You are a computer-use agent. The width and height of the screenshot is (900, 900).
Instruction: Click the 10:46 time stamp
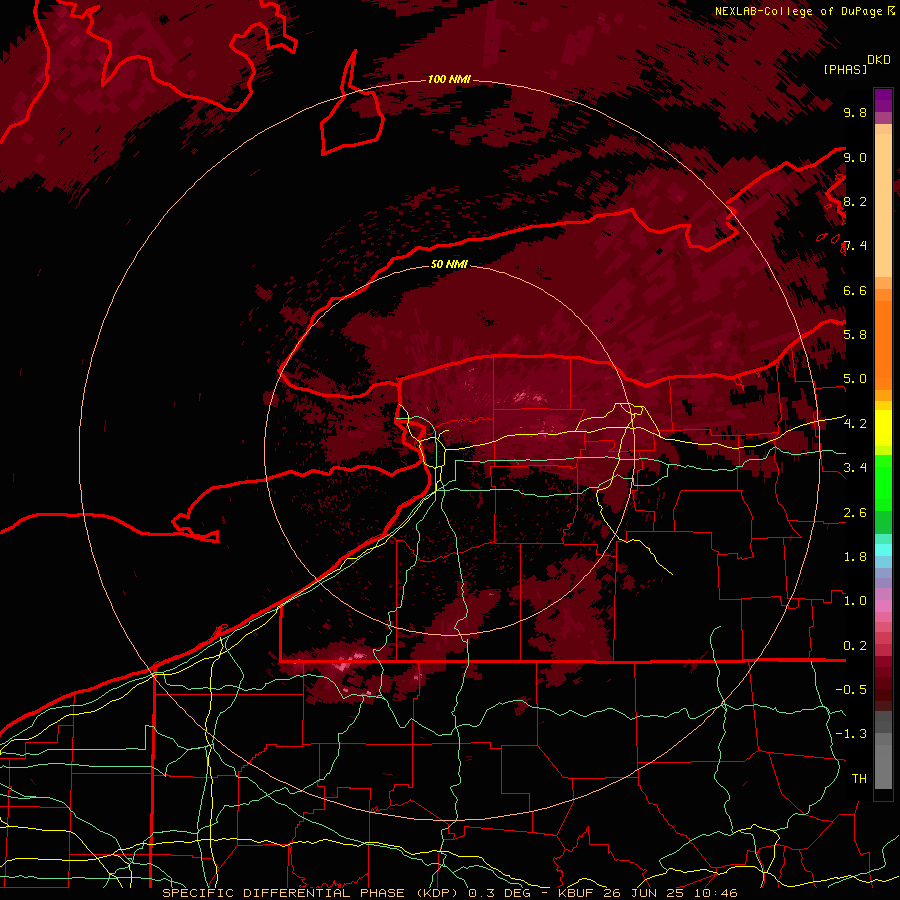718,893
